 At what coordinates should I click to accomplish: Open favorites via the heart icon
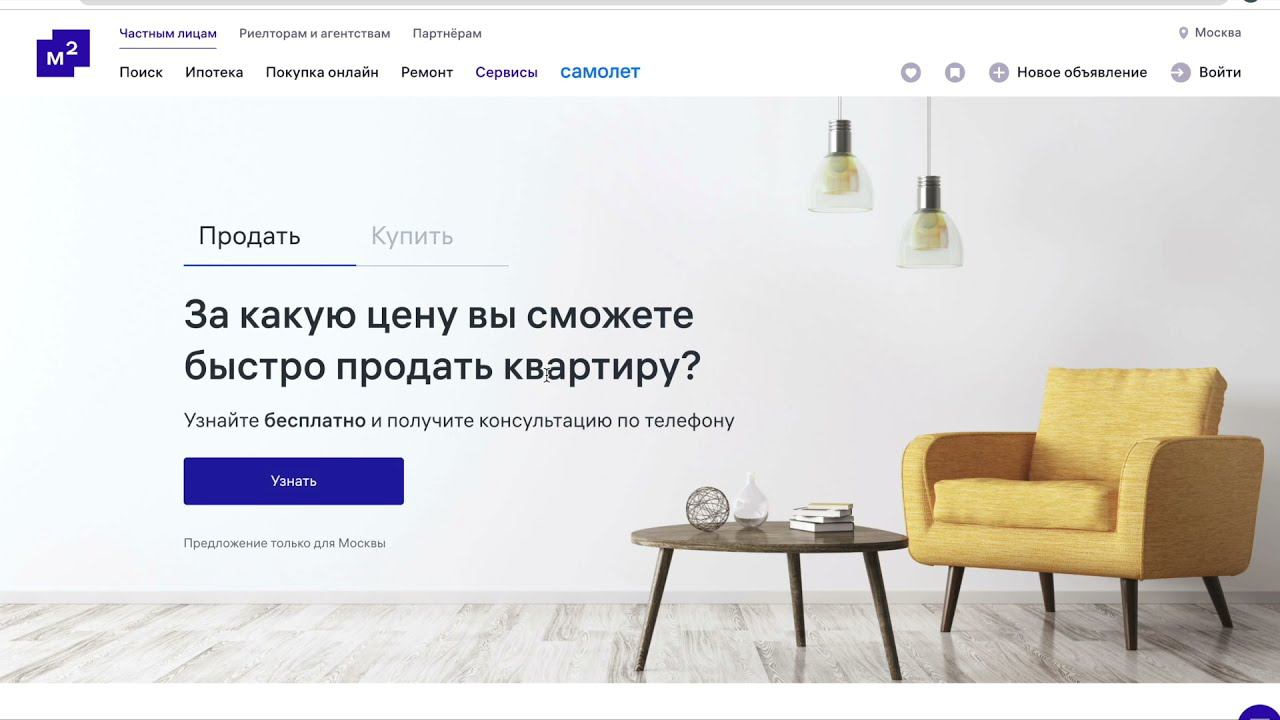(910, 72)
